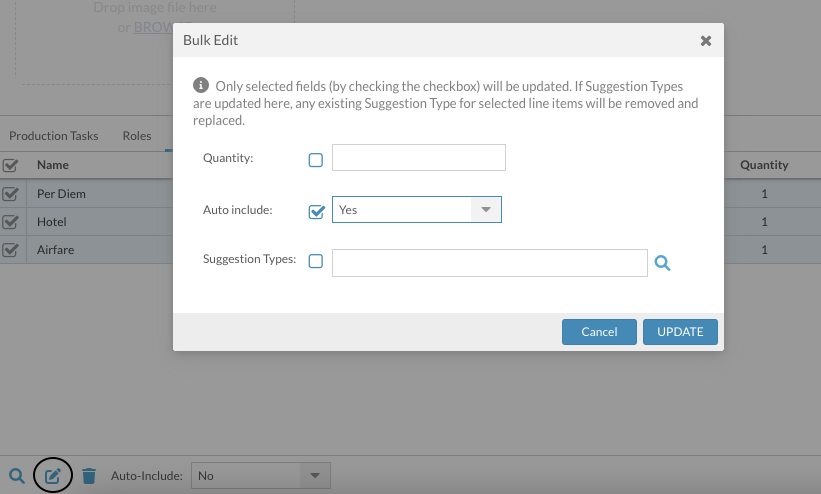Click the Suggestion Types input field
Image resolution: width=821 pixels, height=494 pixels.
[x=489, y=263]
